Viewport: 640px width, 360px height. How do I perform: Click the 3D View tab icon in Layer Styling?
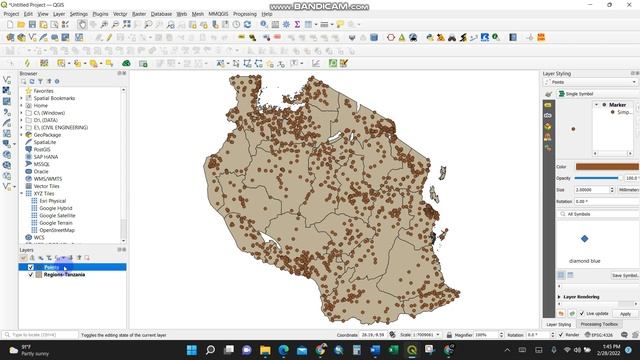pos(548,127)
